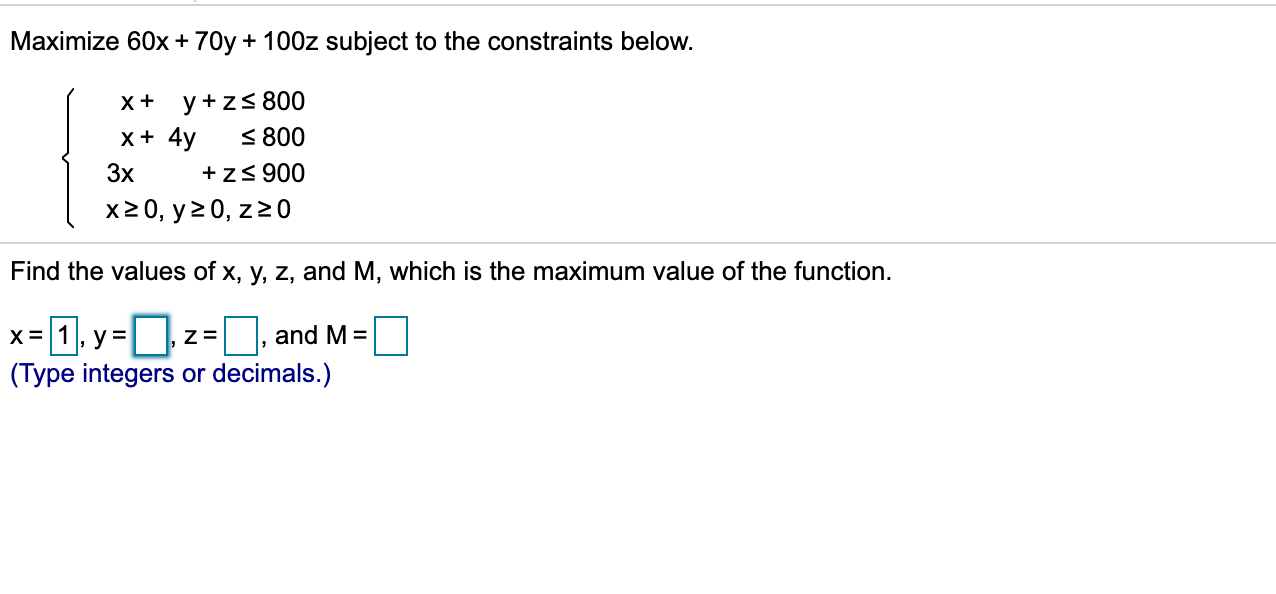Click the constraint x + 4y ≤ 800

[x=203, y=137]
